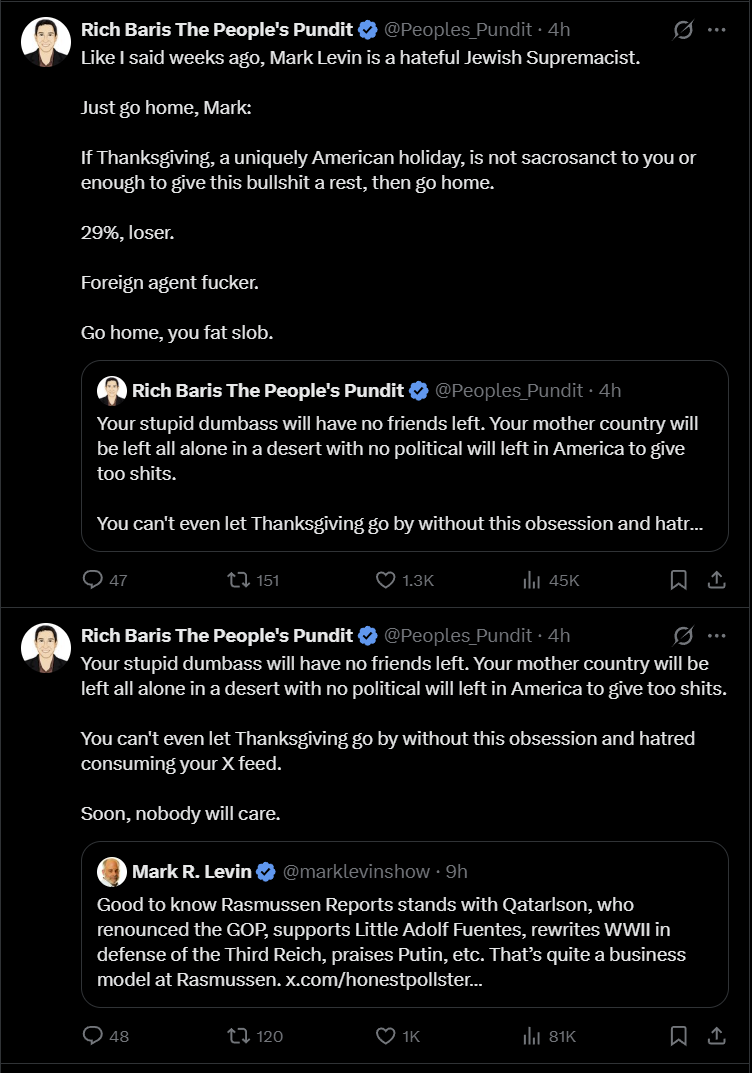Screen dimensions: 752x1073
Task: View analytics of first post showing 45K
Action: 551,580
